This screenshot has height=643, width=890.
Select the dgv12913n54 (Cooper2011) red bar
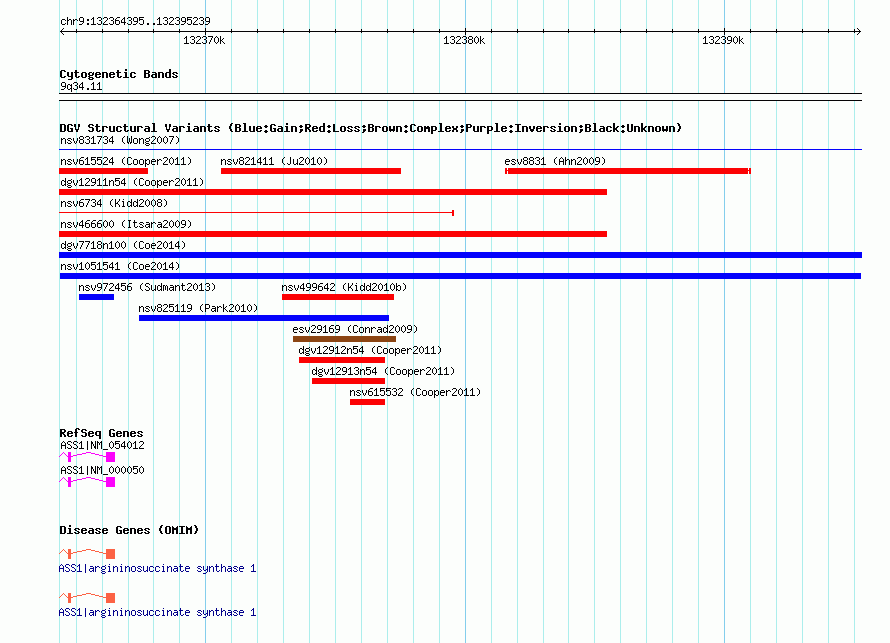(349, 381)
